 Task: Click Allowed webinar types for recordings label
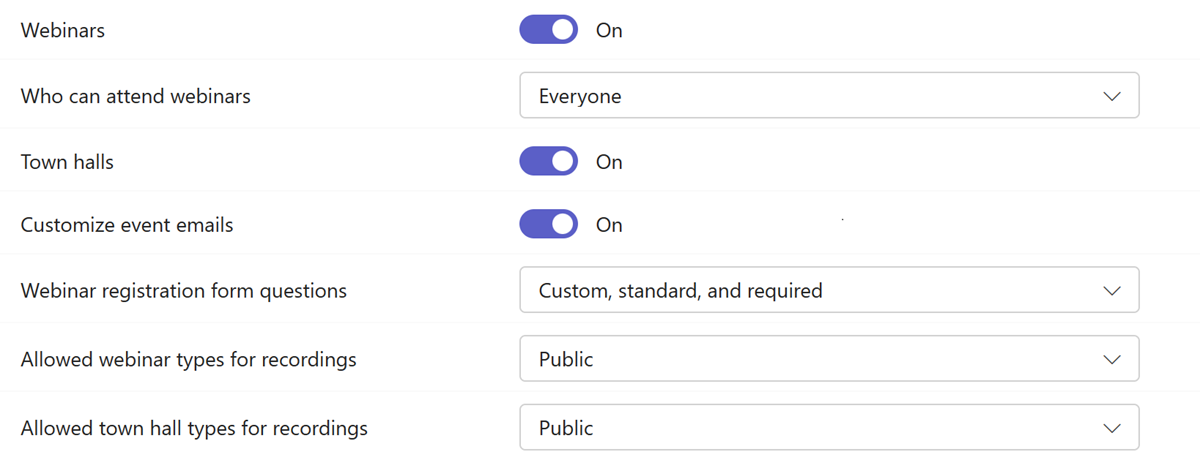pyautogui.click(x=188, y=359)
